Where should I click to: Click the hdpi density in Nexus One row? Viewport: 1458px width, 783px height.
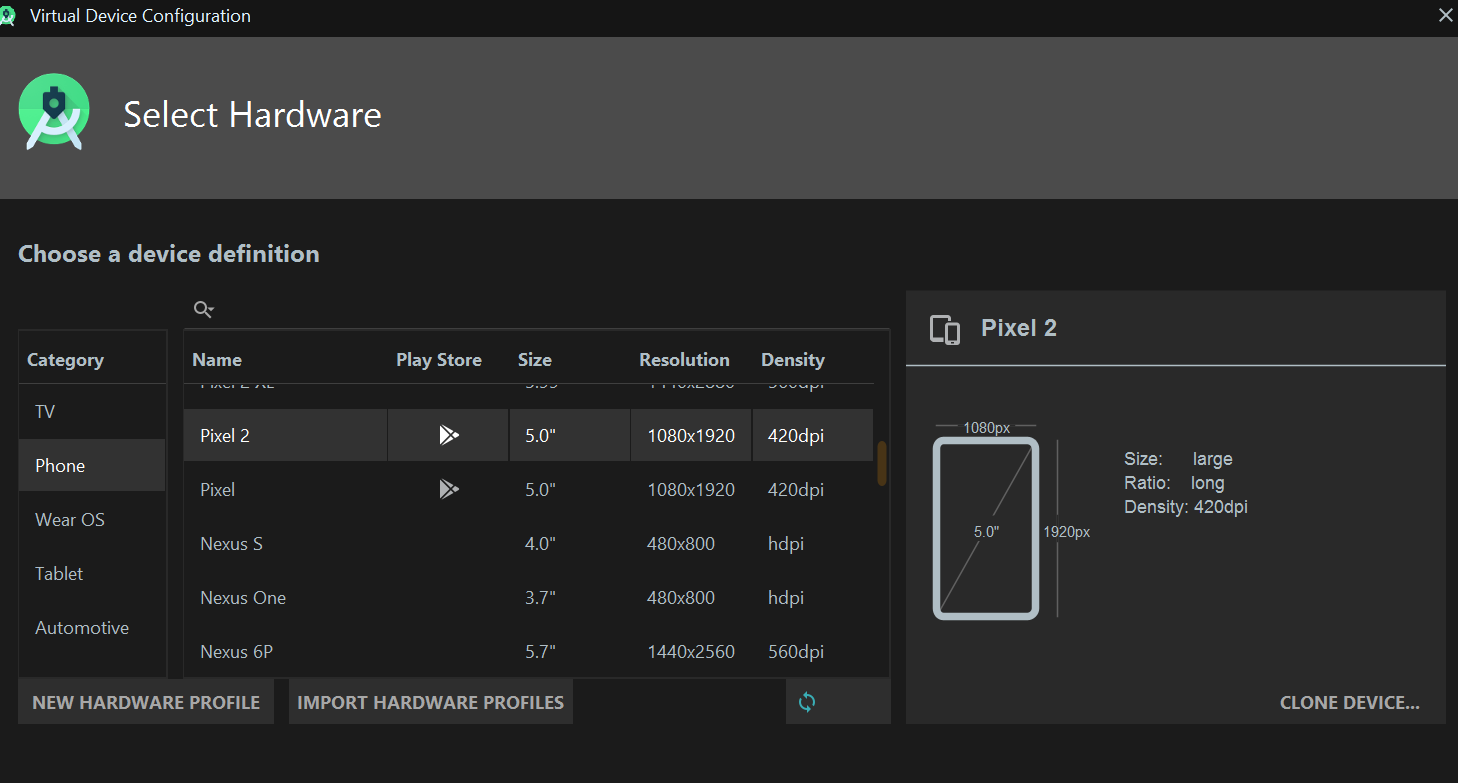(x=786, y=597)
